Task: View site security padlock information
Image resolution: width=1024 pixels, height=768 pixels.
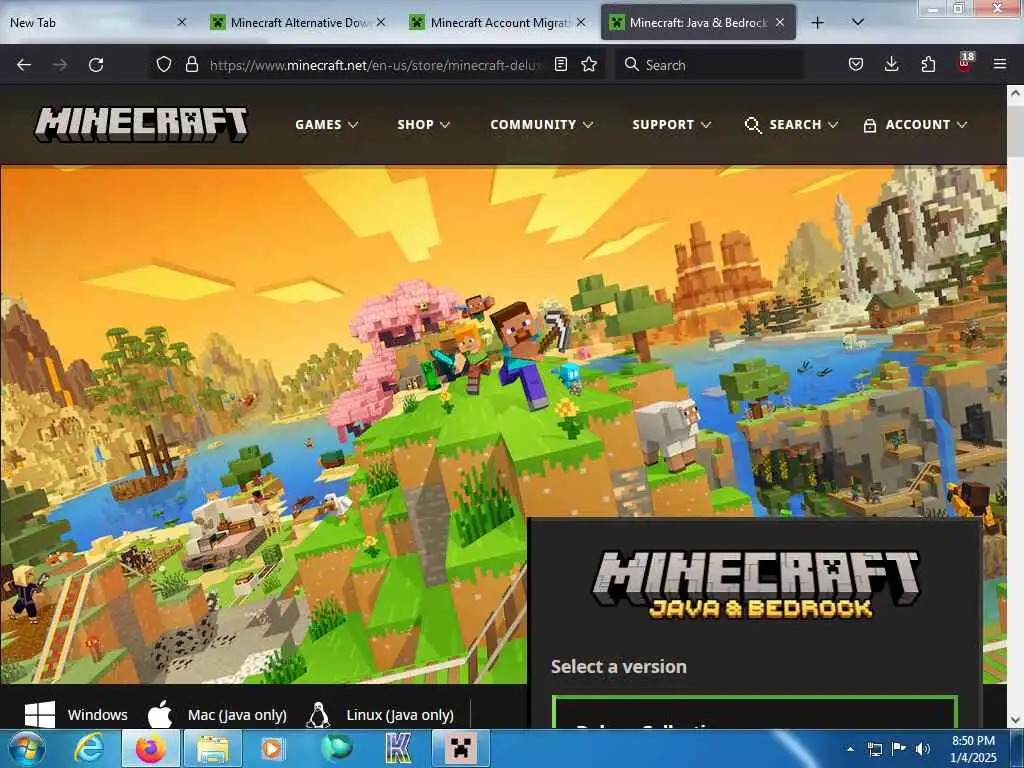Action: (191, 64)
